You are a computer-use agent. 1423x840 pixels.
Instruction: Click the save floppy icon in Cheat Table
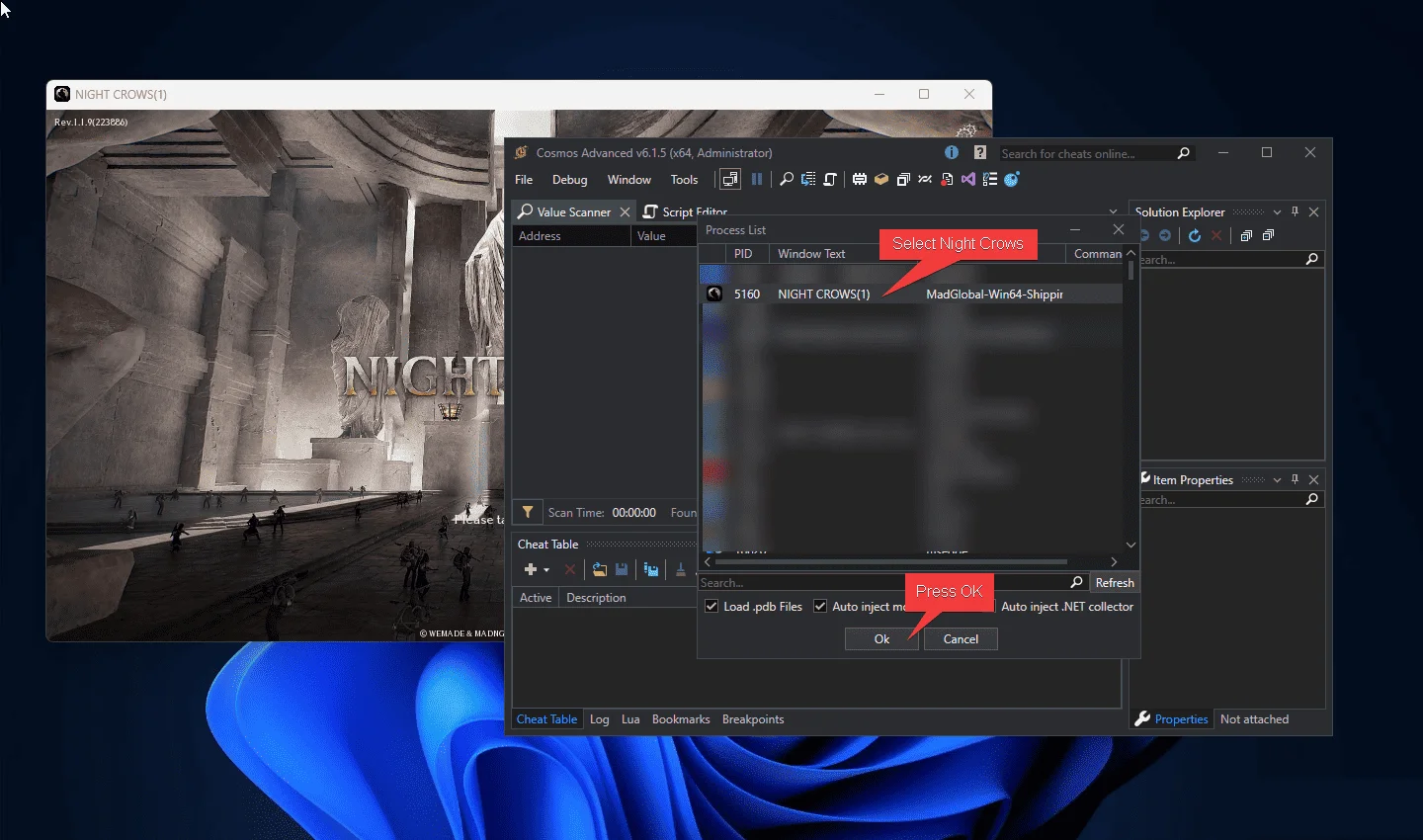[x=622, y=569]
